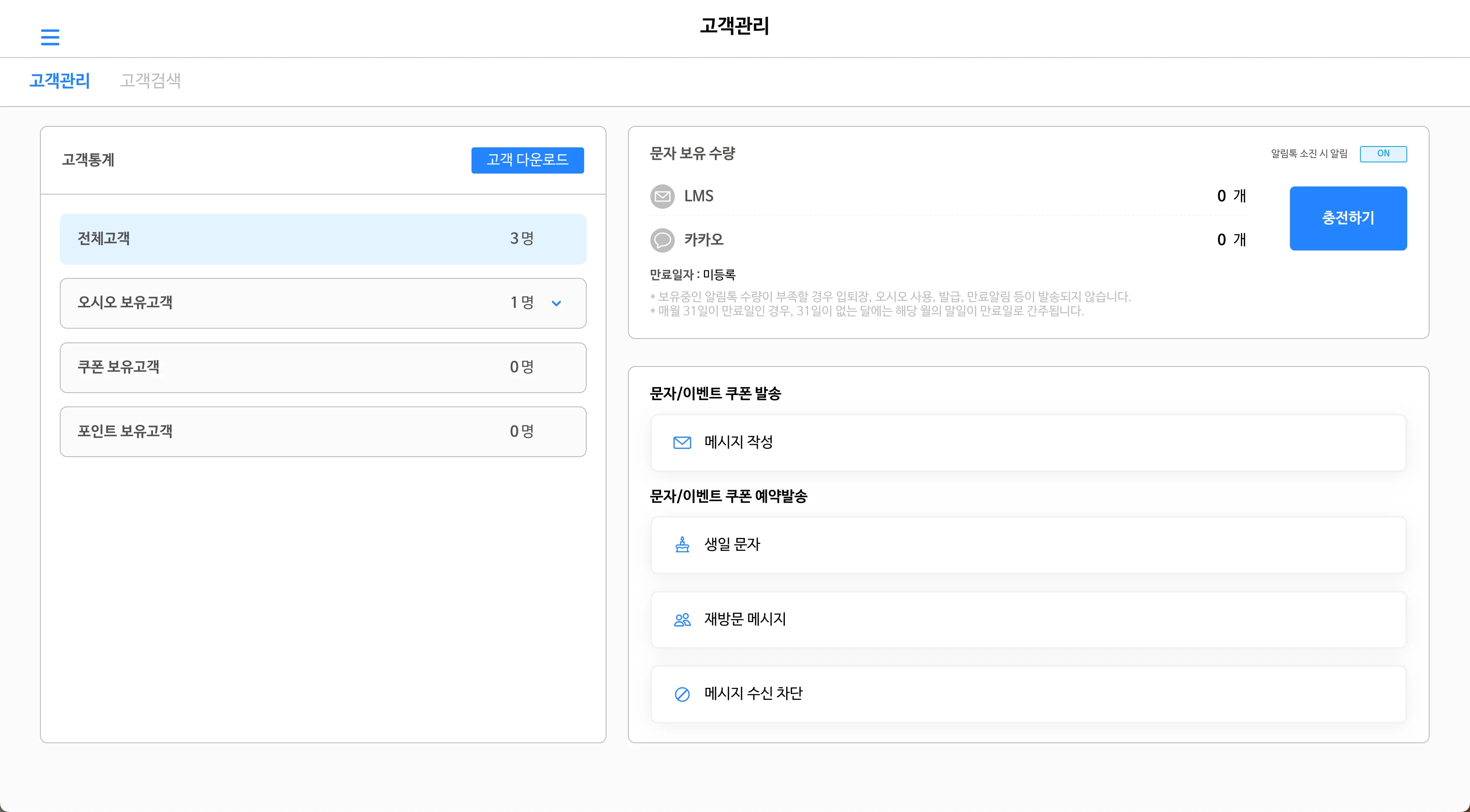Click the birthday cake icon
The height and width of the screenshot is (812, 1470).
(x=682, y=545)
